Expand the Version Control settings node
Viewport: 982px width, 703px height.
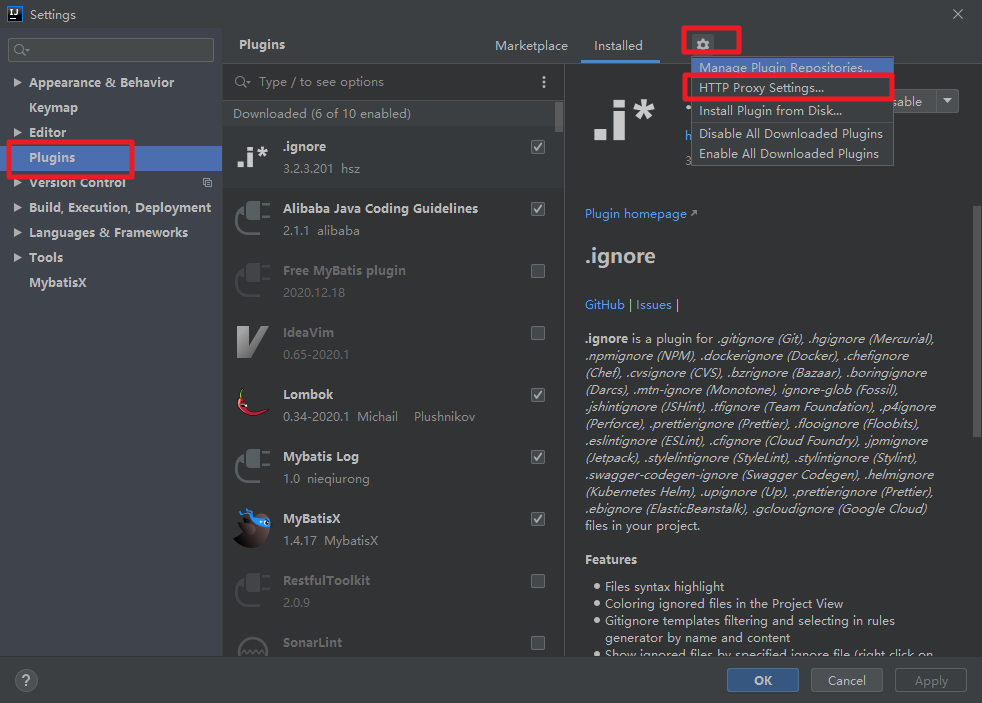pyautogui.click(x=18, y=183)
